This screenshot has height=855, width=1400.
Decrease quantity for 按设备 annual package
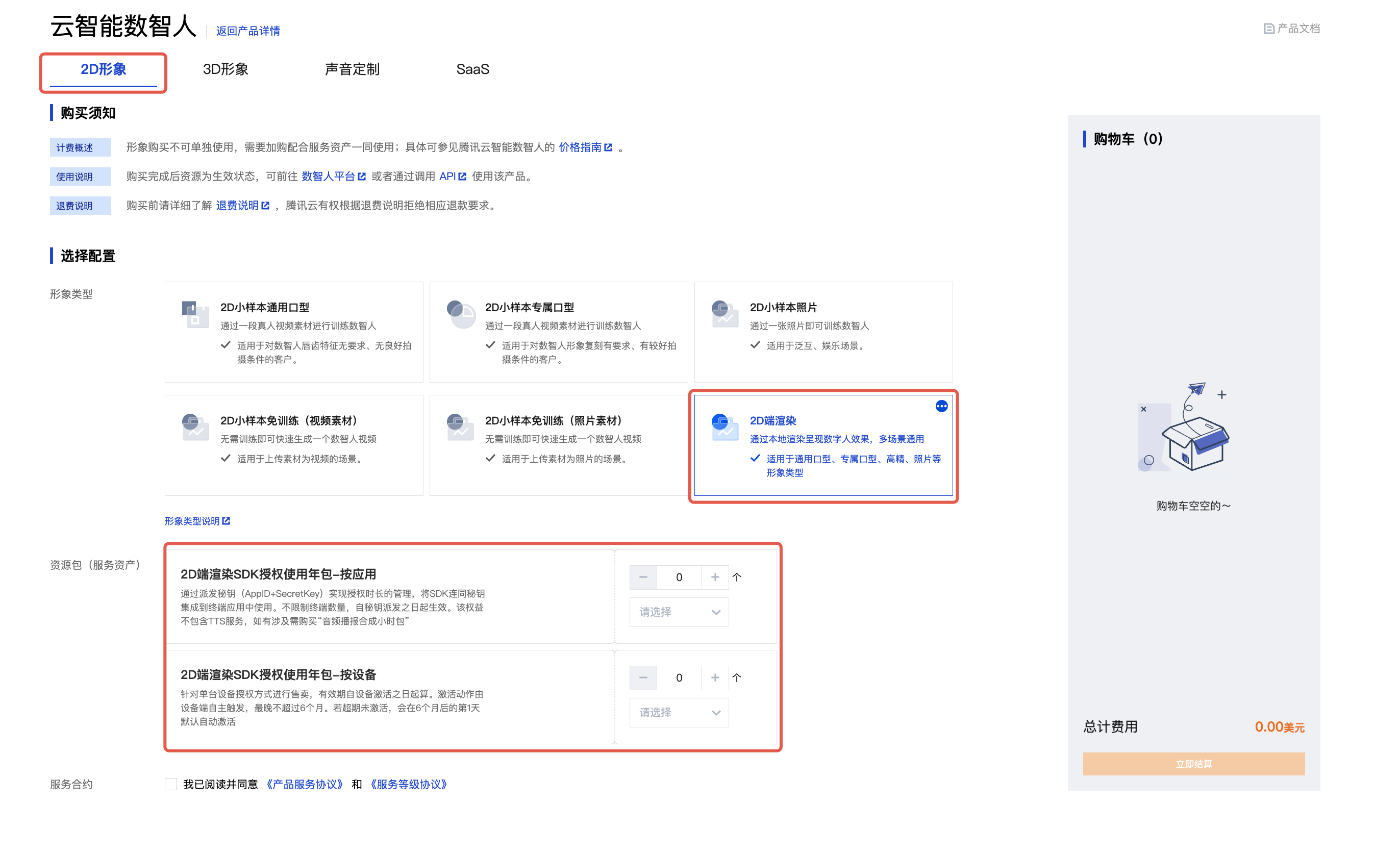[643, 678]
